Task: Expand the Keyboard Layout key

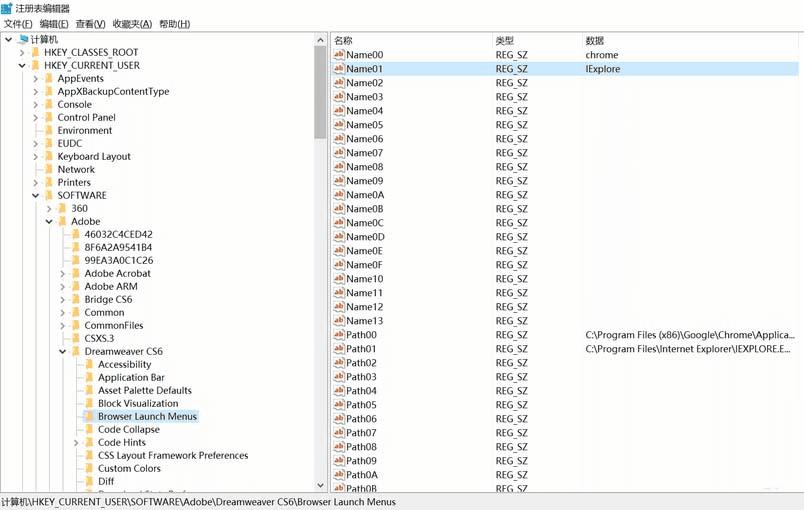Action: point(35,156)
